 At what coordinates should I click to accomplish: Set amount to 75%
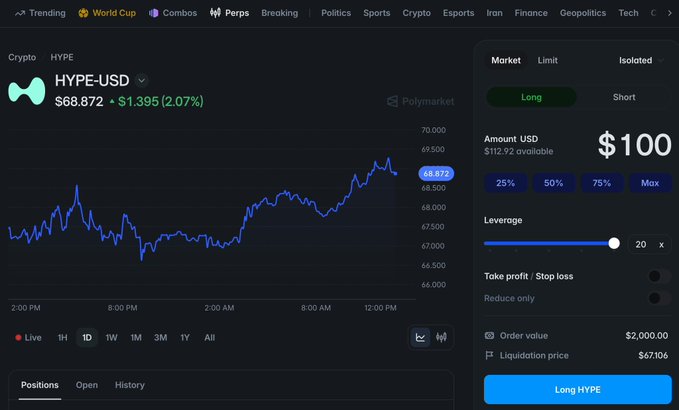[602, 183]
